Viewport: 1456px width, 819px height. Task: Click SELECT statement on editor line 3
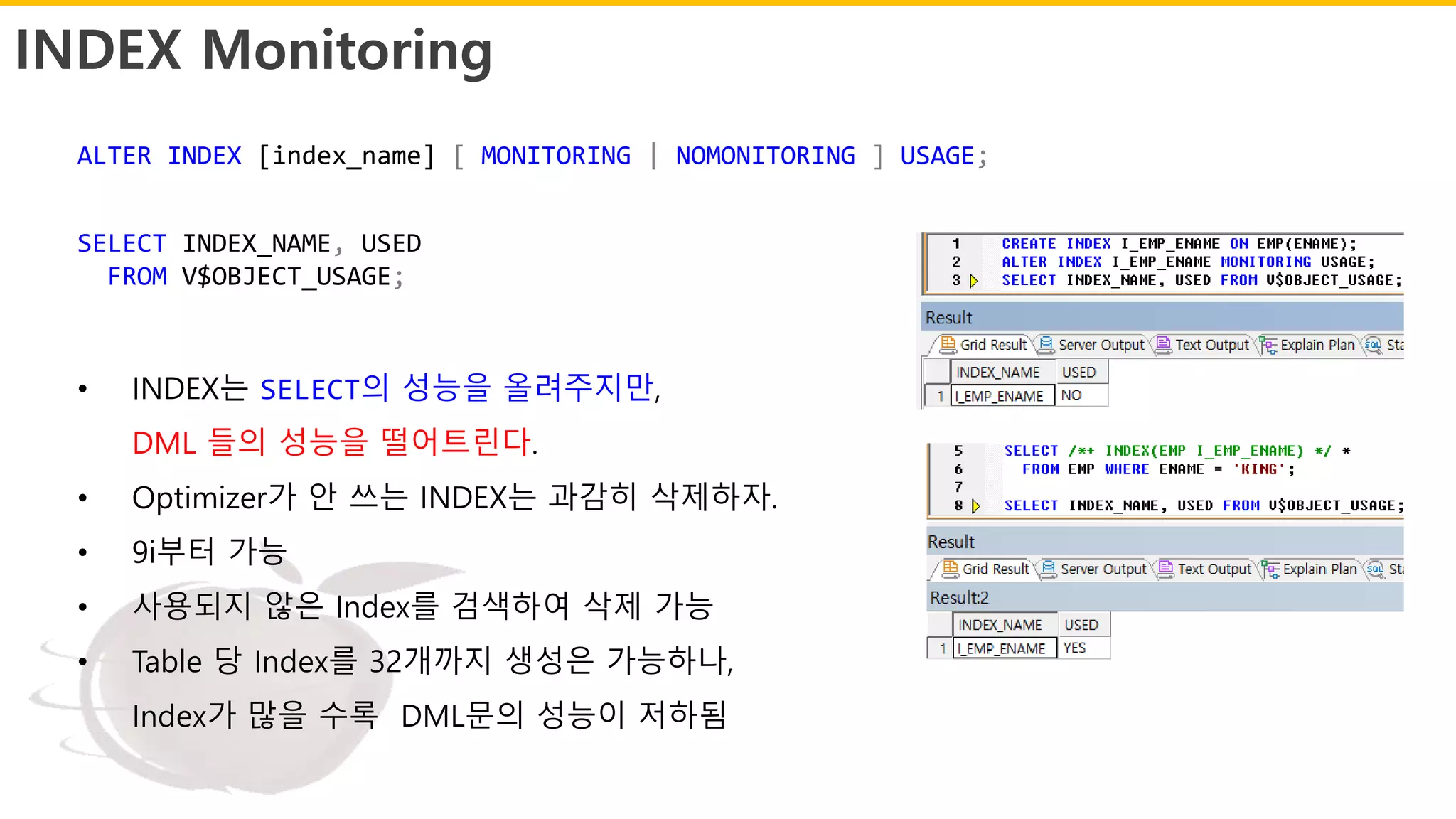1201,281
